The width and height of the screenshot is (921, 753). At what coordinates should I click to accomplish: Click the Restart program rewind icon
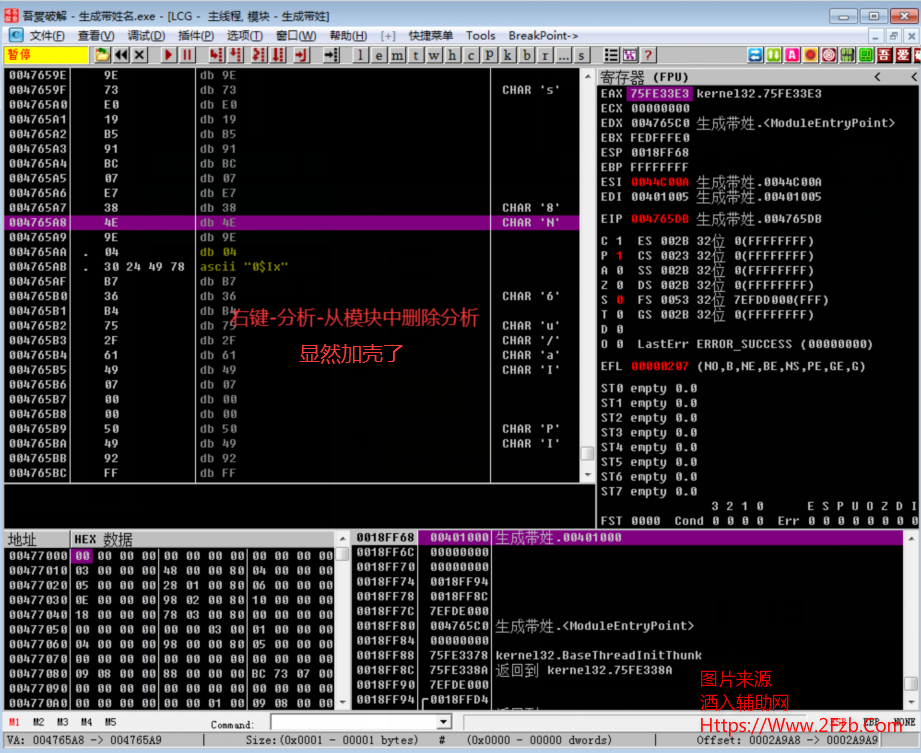tap(121, 55)
